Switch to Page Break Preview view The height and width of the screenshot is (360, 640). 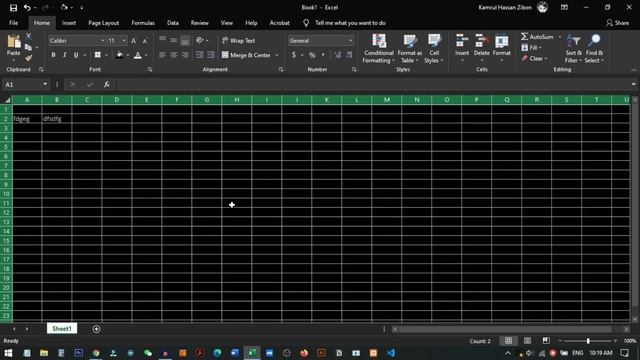[546, 340]
